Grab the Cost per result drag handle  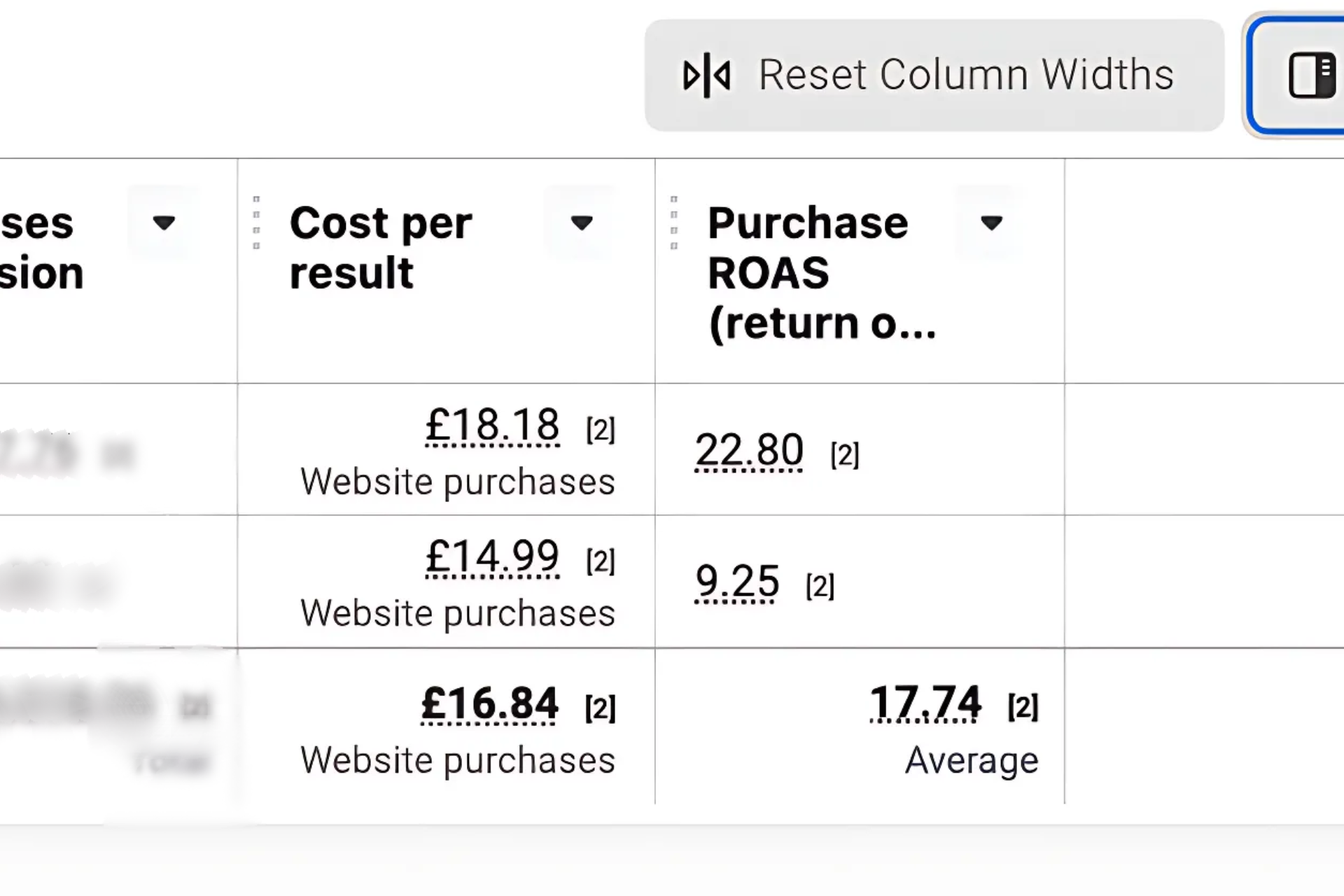coord(256,223)
